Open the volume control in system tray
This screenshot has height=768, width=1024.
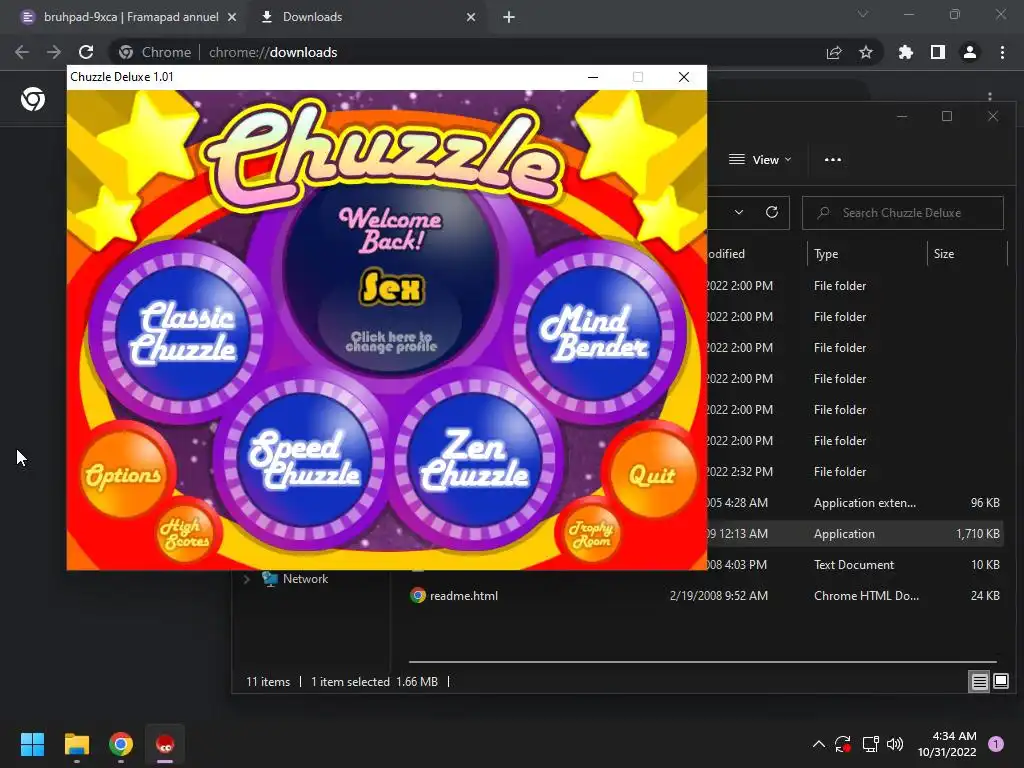(895, 744)
